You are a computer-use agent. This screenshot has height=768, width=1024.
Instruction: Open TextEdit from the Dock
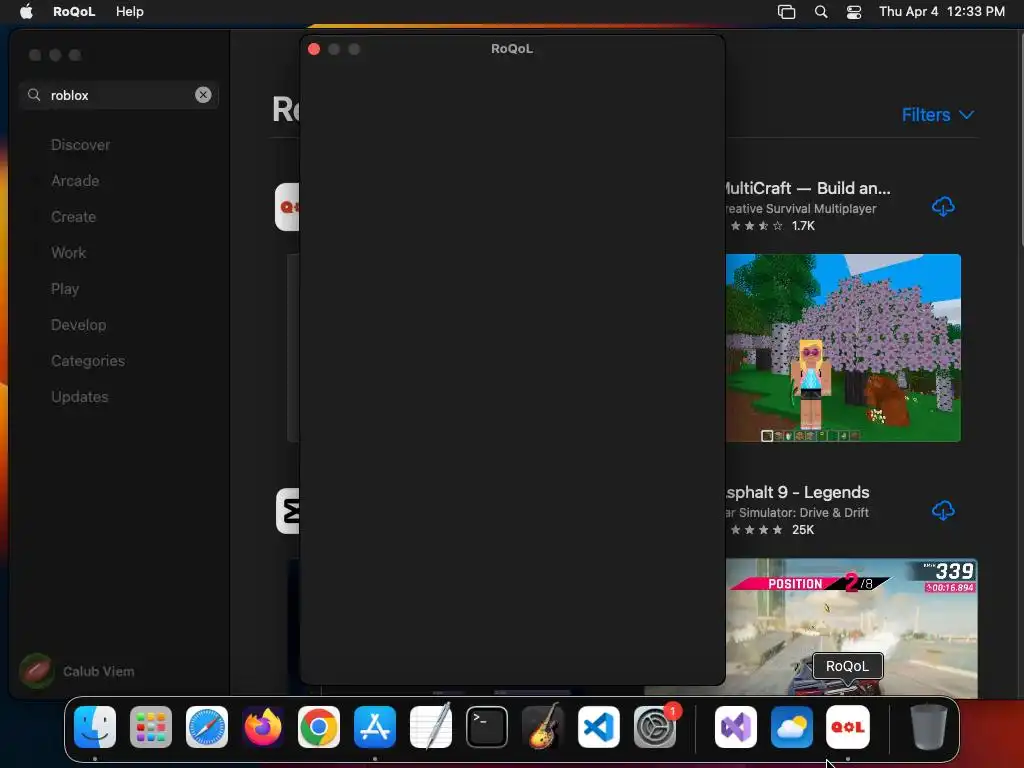[x=431, y=726]
